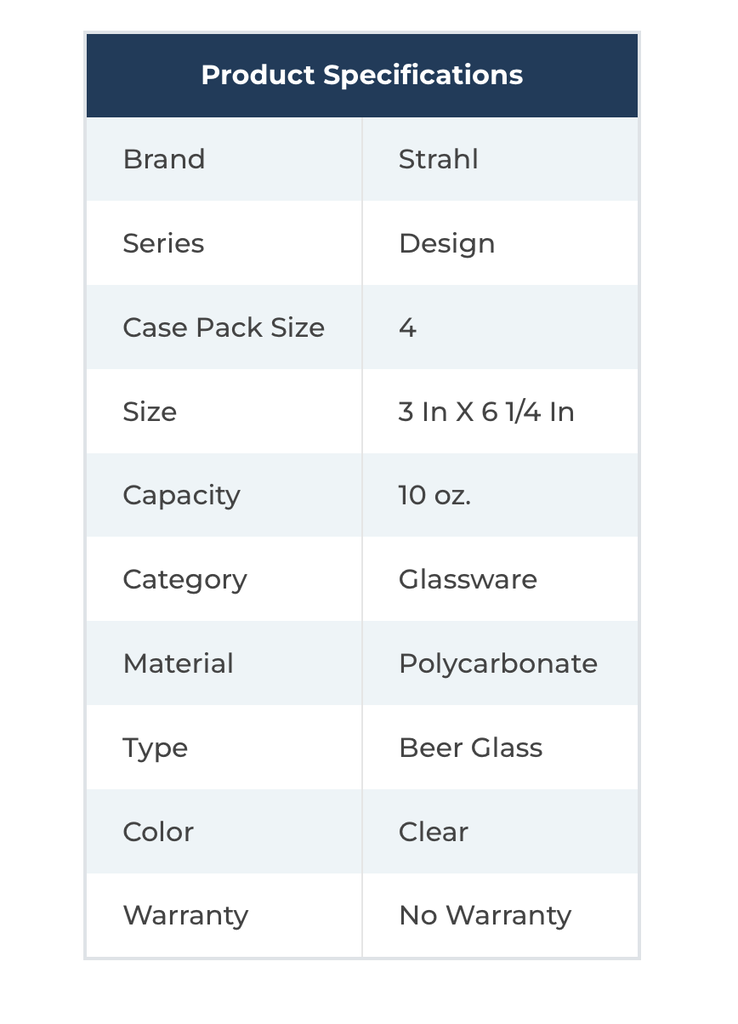Click the Type row label
The image size is (738, 1024).
[155, 747]
